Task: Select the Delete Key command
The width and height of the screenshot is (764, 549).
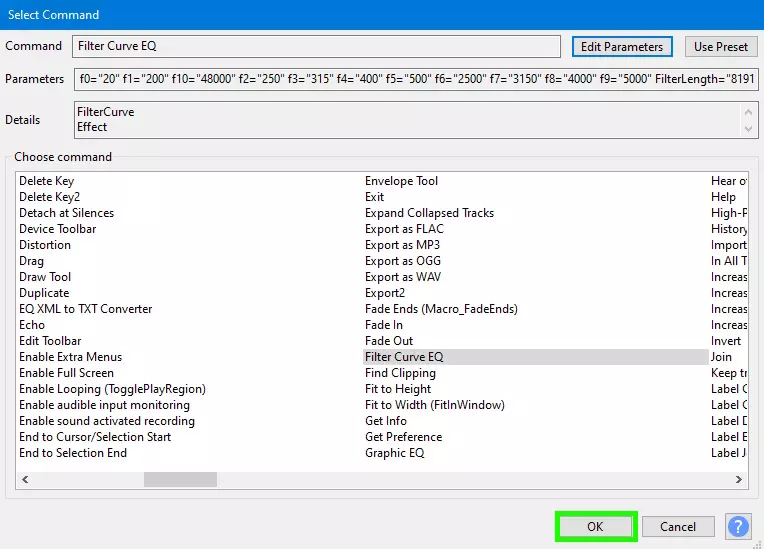Action: (x=46, y=181)
